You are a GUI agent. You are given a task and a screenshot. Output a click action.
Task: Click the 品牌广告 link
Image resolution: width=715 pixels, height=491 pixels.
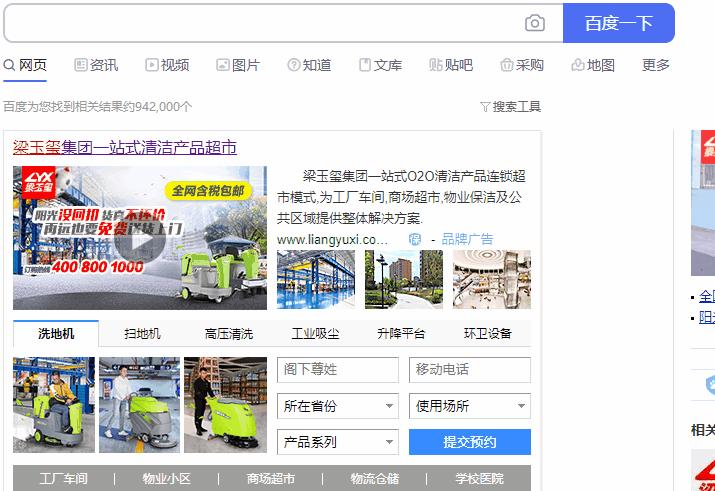pos(467,239)
